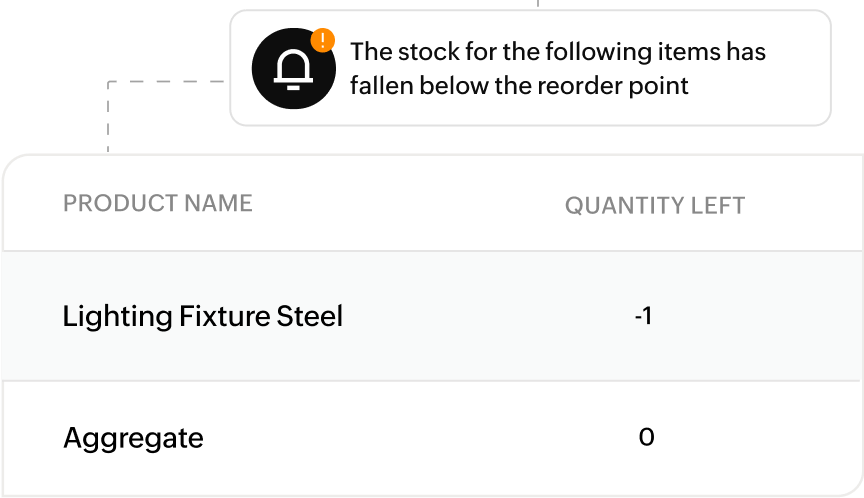Click the bell notification icon
864x498 pixels.
coord(292,68)
